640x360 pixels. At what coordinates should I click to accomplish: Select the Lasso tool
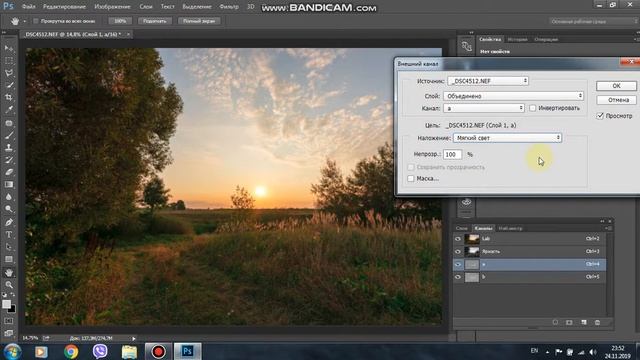(x=9, y=73)
